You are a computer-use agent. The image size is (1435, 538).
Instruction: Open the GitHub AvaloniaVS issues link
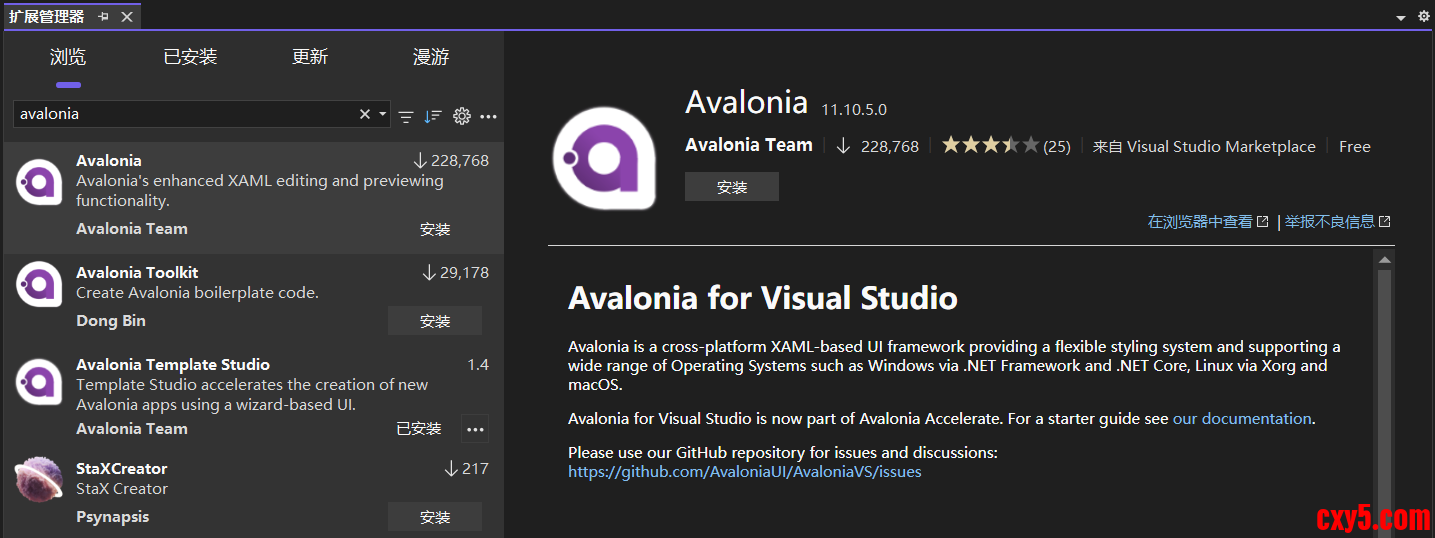744,471
